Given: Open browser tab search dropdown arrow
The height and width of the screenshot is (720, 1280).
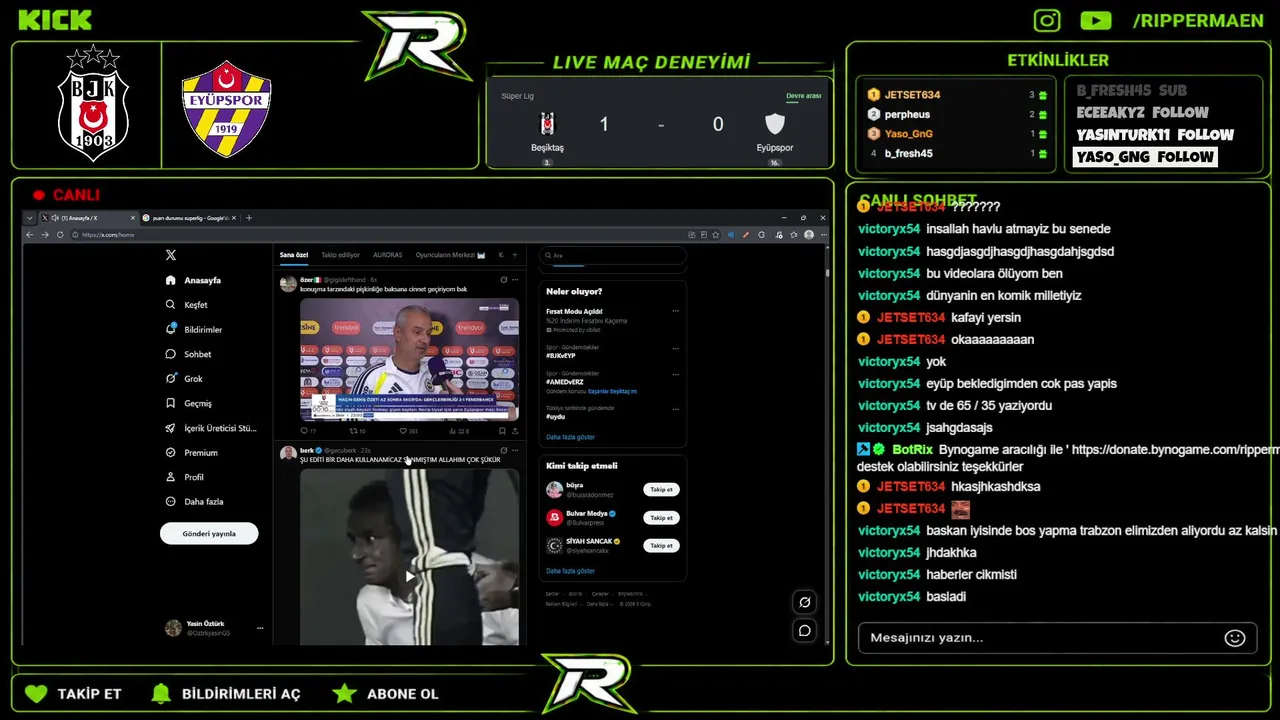Looking at the screenshot, I should click(30, 218).
